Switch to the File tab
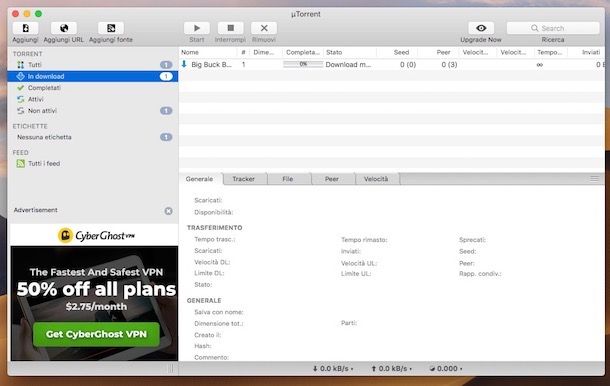This screenshot has width=610, height=386. point(288,179)
